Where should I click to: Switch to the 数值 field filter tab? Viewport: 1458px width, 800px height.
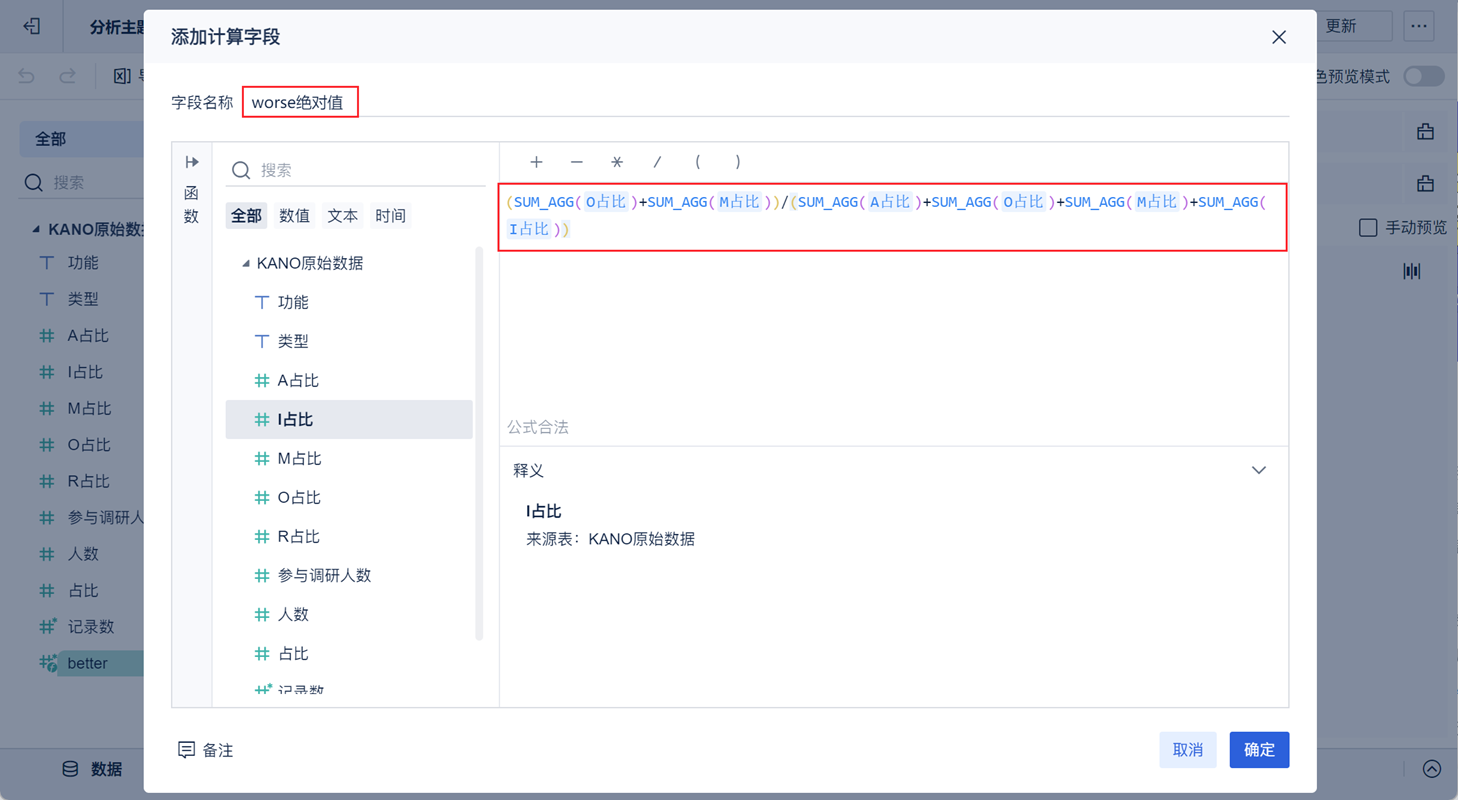tap(294, 215)
